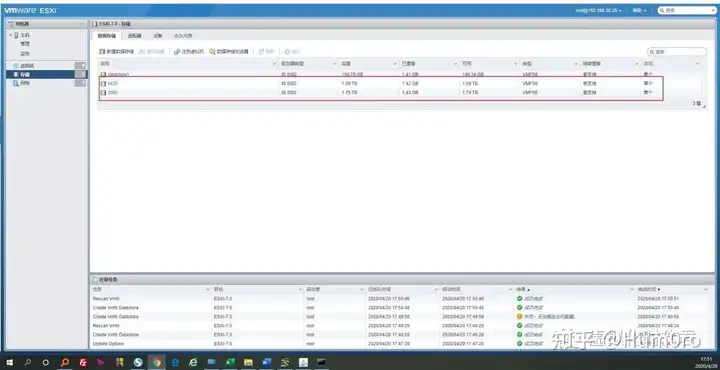
Task: Open the global search box dropdown arrow
Action: [x=712, y=10]
